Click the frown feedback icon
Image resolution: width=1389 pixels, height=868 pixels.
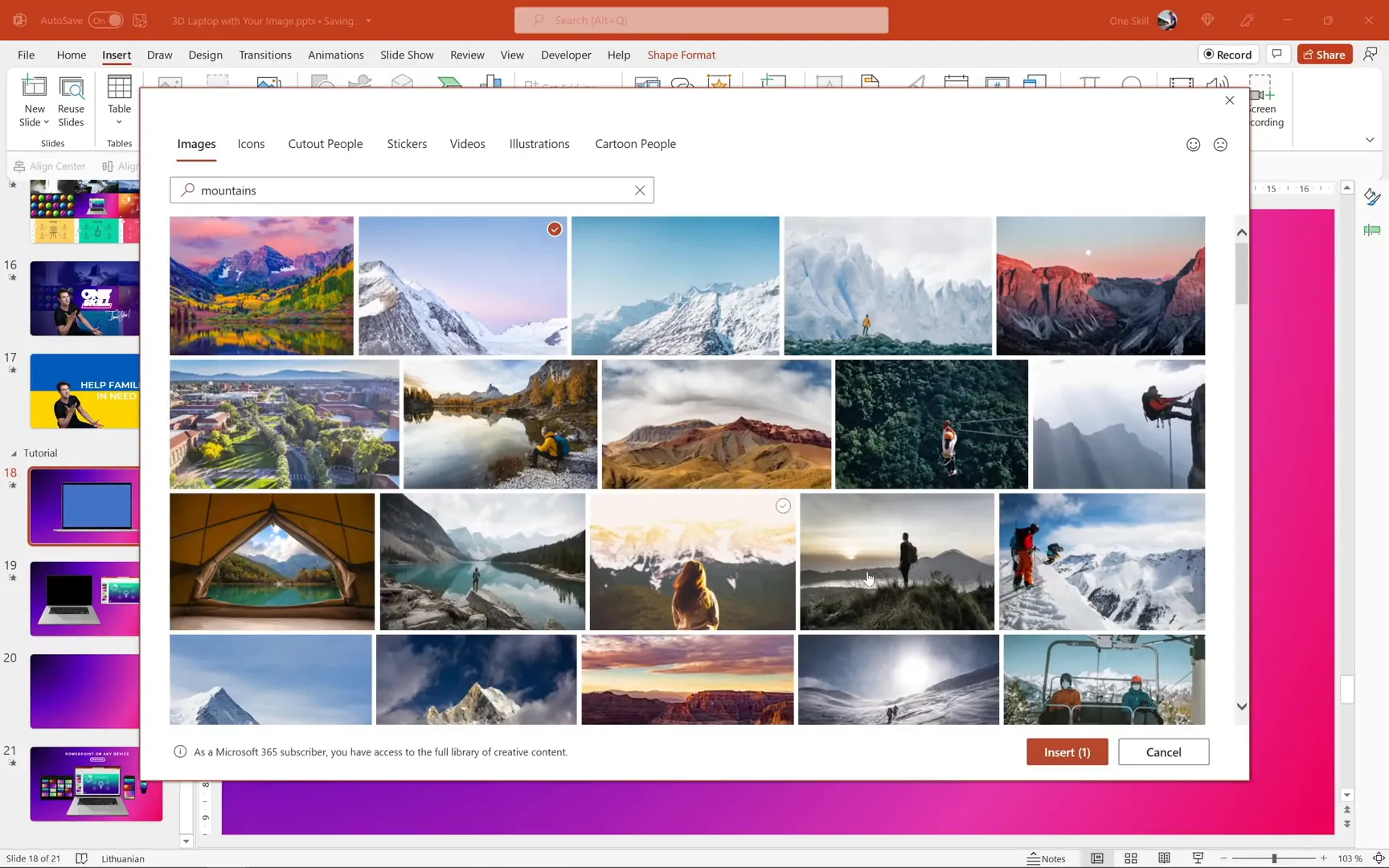coord(1220,145)
